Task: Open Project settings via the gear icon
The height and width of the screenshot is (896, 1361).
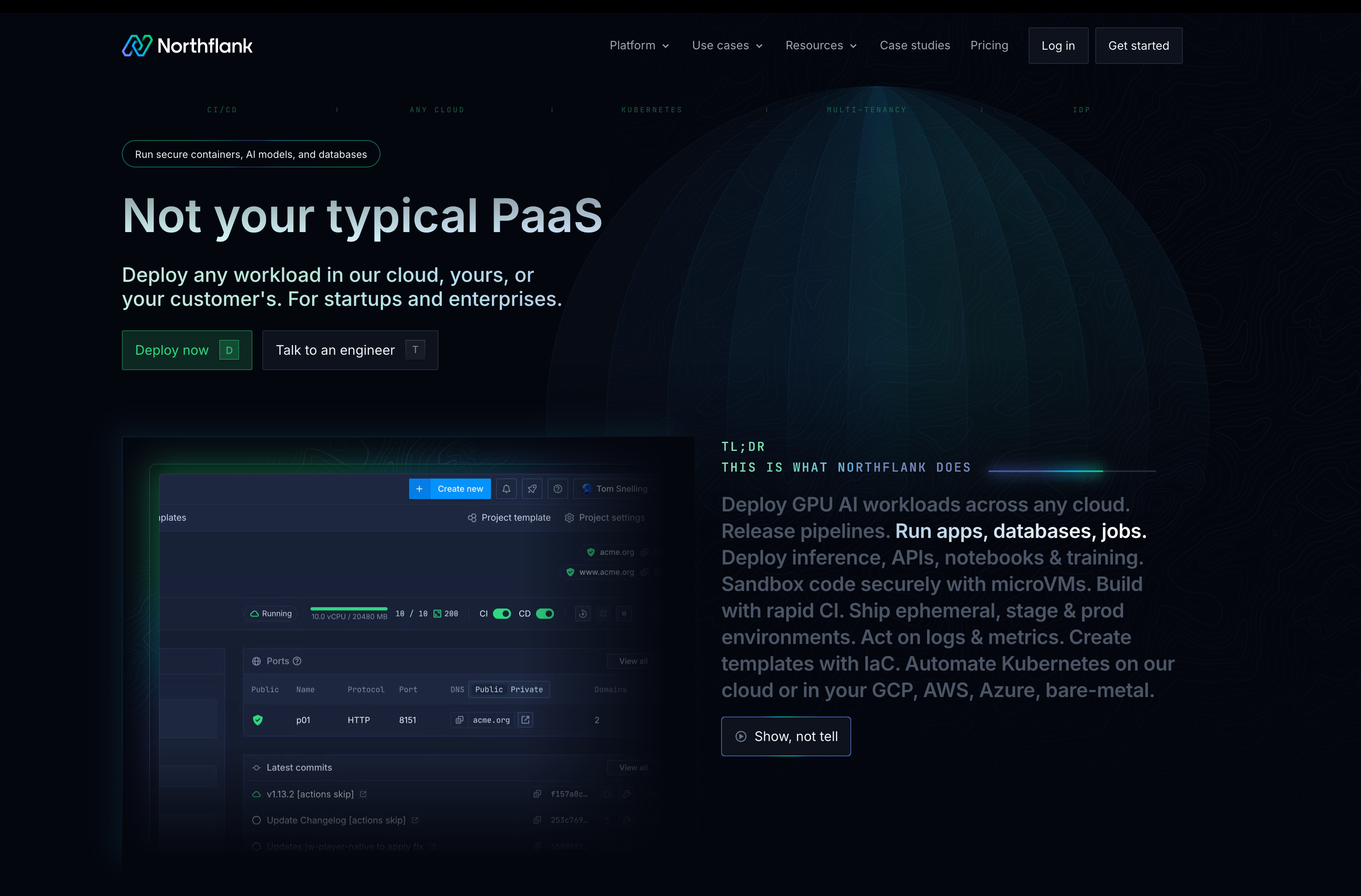Action: pos(569,518)
